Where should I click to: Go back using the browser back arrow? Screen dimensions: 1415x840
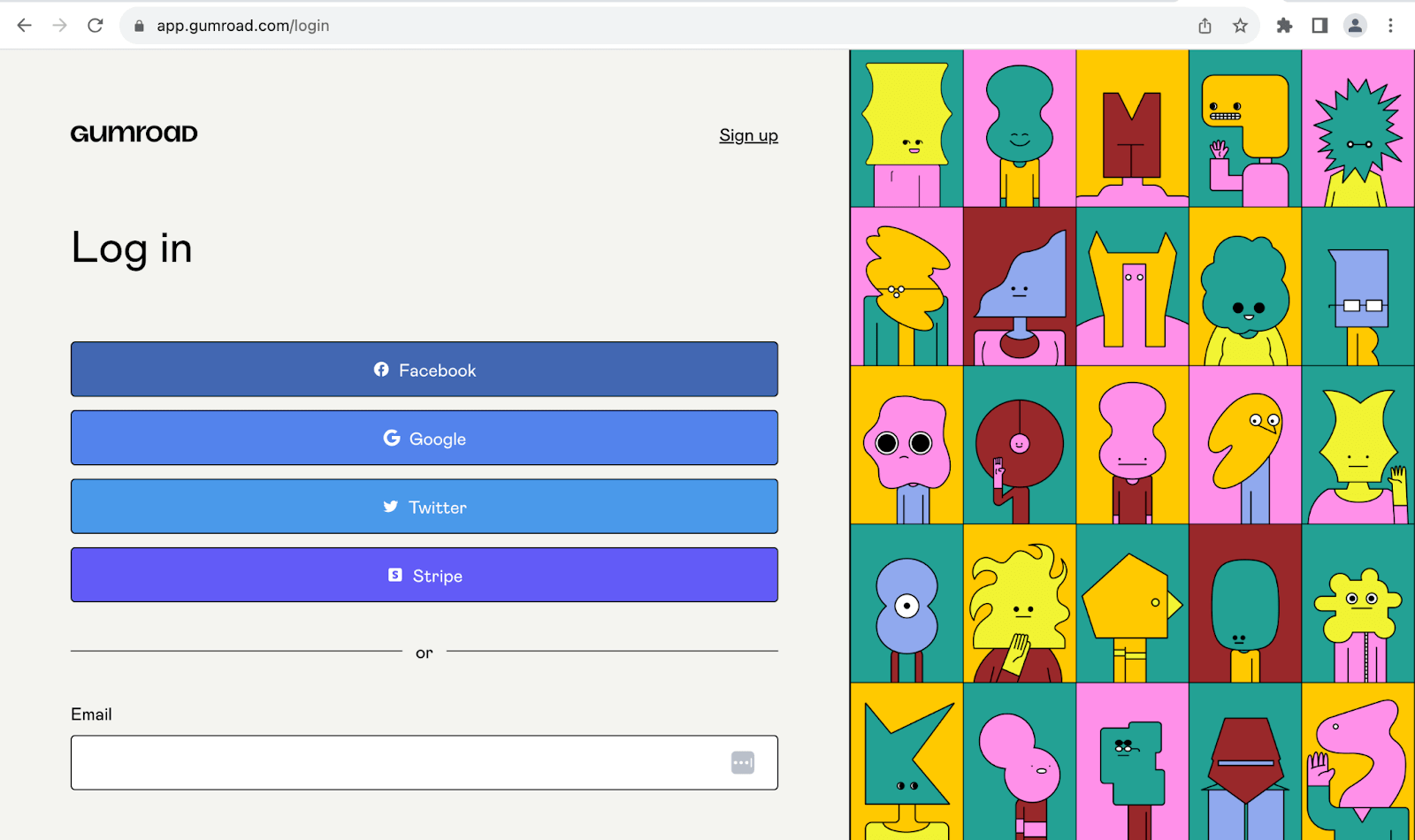pyautogui.click(x=24, y=26)
